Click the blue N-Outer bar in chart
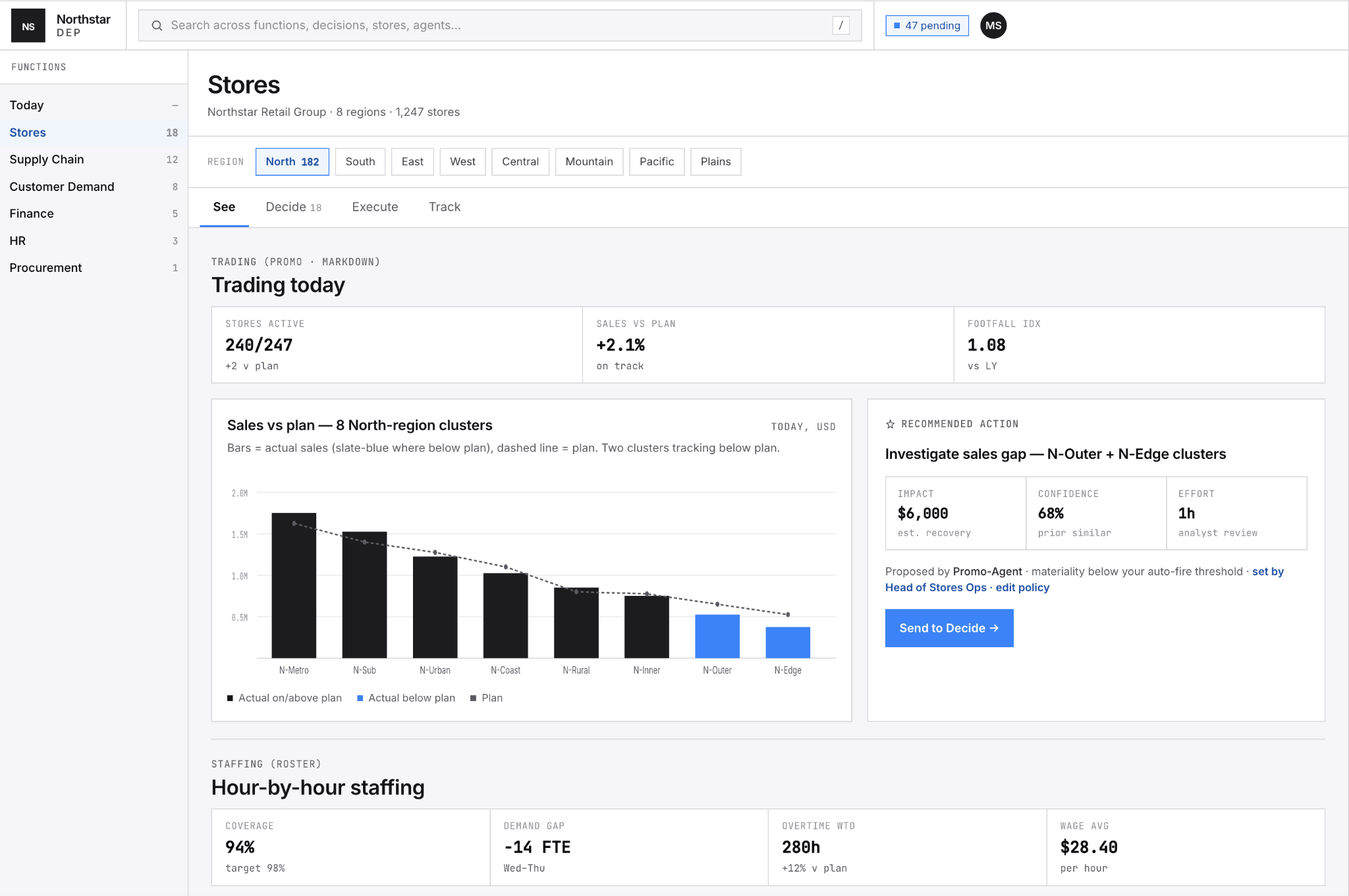Screen dimensions: 1349x896 pyautogui.click(x=717, y=636)
